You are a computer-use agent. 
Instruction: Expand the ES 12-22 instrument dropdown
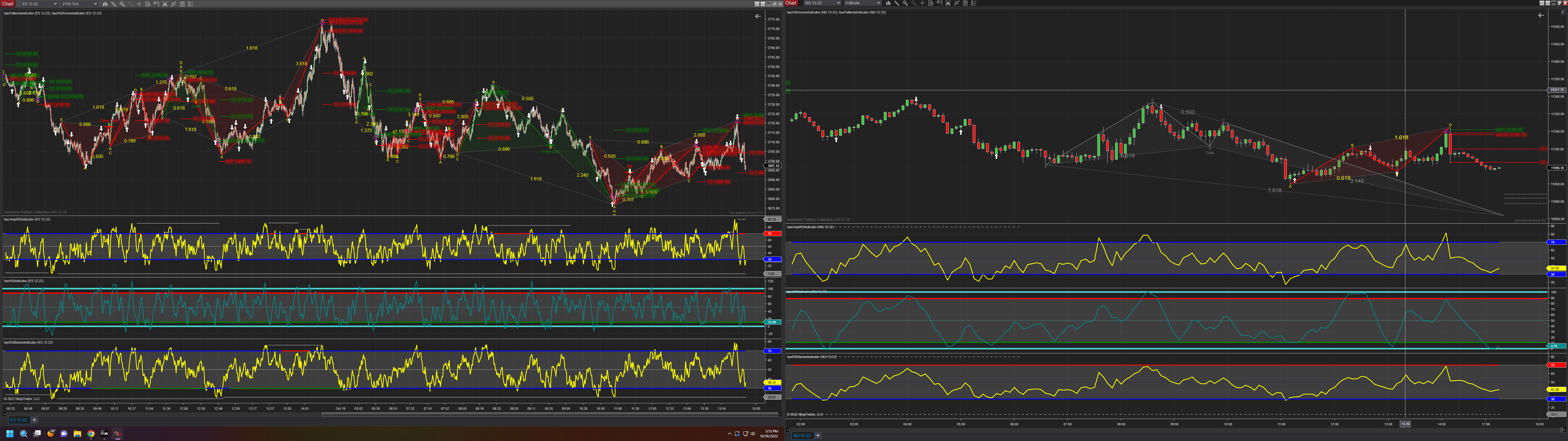pyautogui.click(x=55, y=4)
